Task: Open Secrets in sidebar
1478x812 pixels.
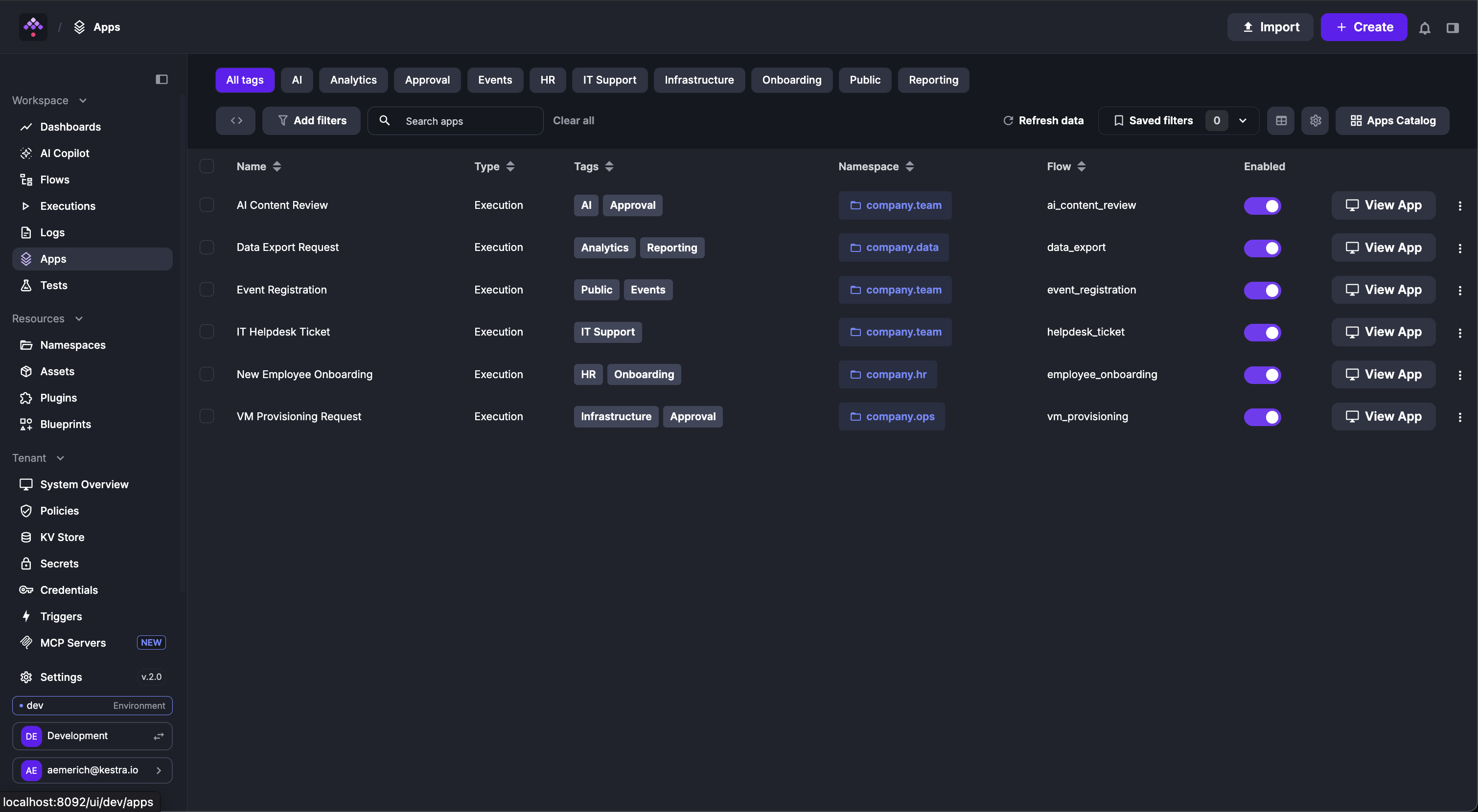Action: 92,563
